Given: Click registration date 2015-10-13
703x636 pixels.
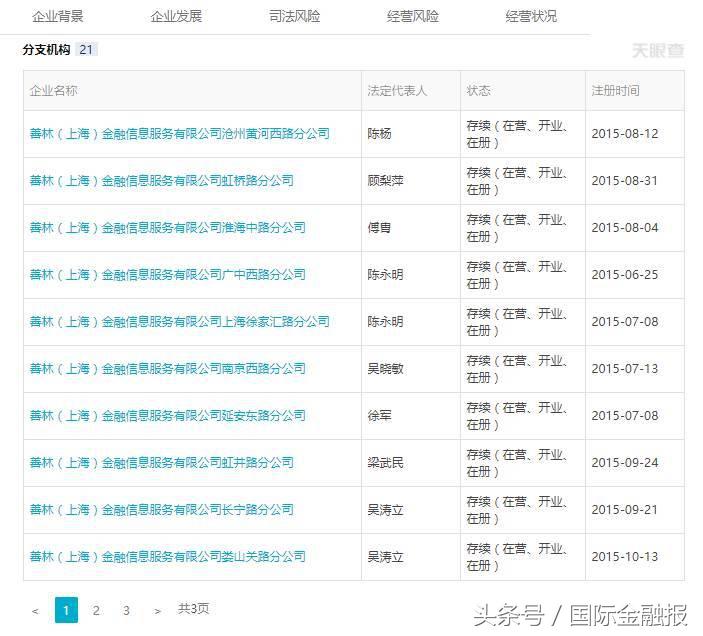Looking at the screenshot, I should pyautogui.click(x=625, y=557).
